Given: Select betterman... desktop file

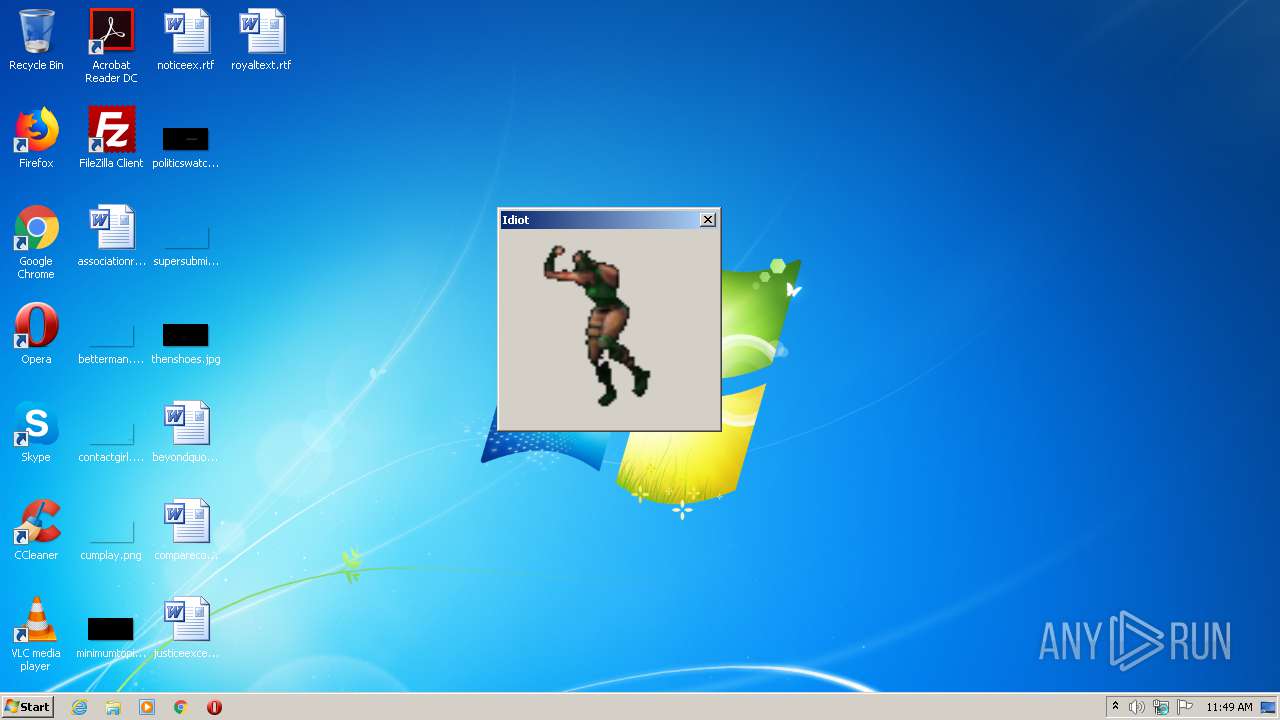Looking at the screenshot, I should [111, 344].
